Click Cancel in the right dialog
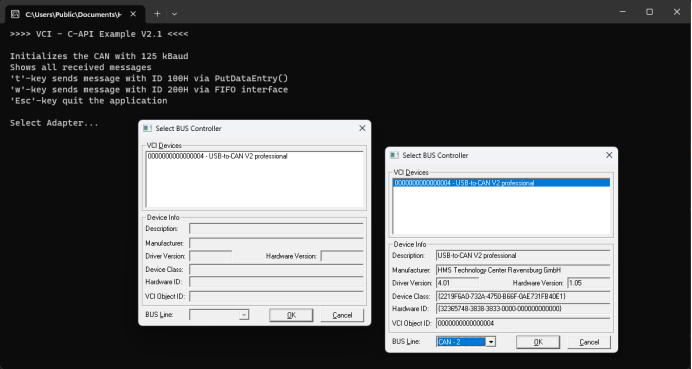 (589, 342)
